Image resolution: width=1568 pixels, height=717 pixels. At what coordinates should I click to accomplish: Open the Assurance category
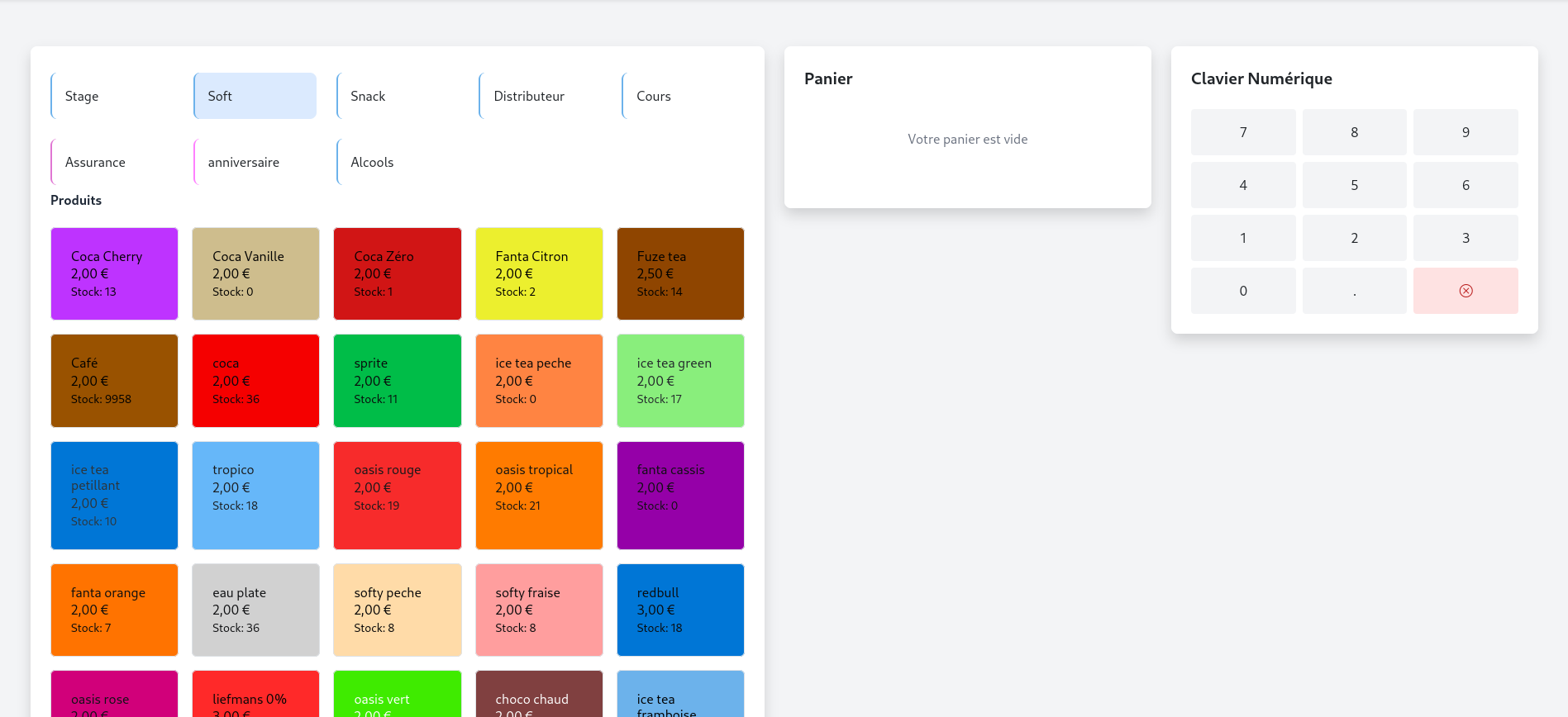112,162
